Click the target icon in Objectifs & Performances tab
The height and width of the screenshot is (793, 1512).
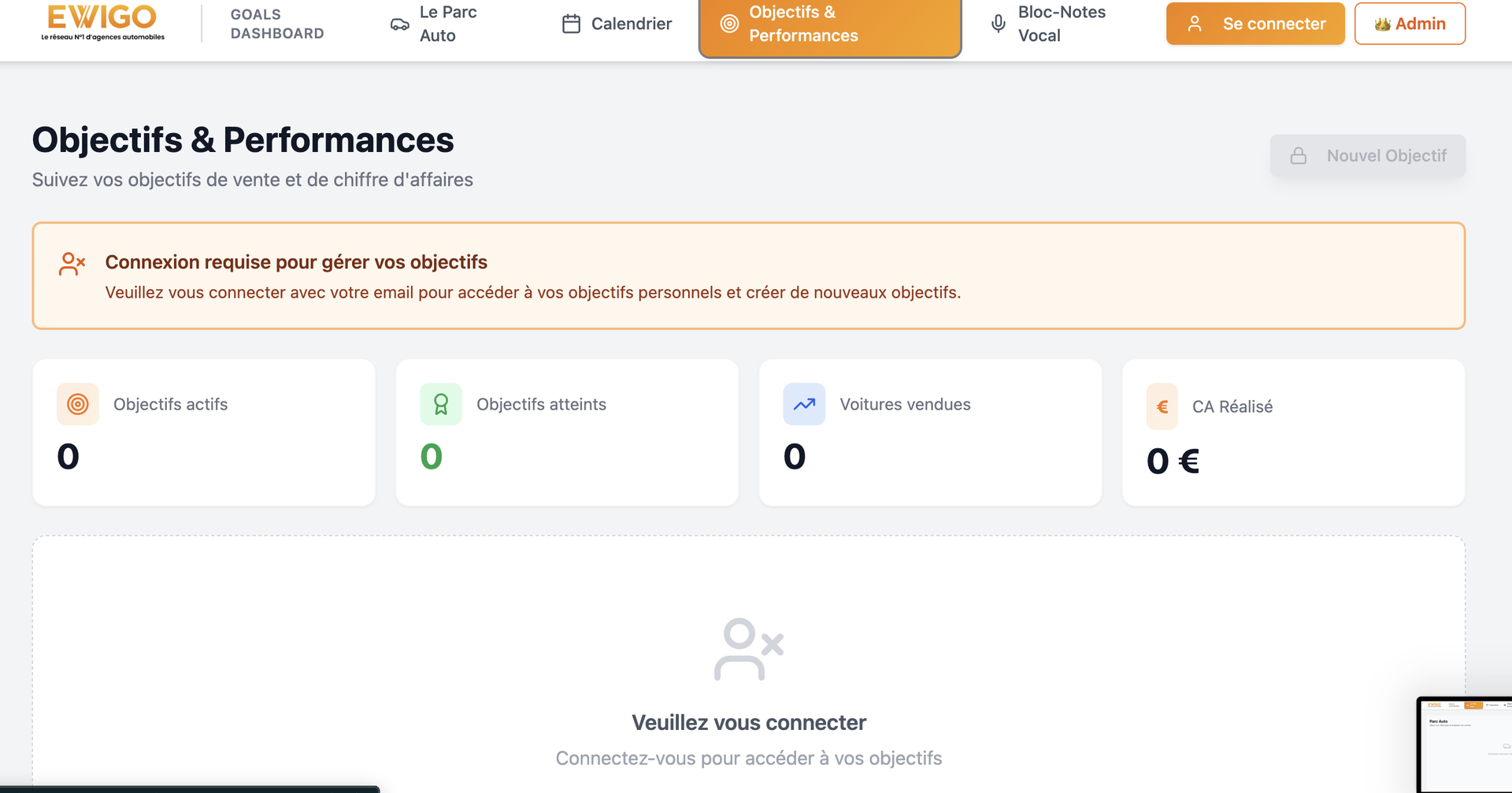tap(729, 24)
